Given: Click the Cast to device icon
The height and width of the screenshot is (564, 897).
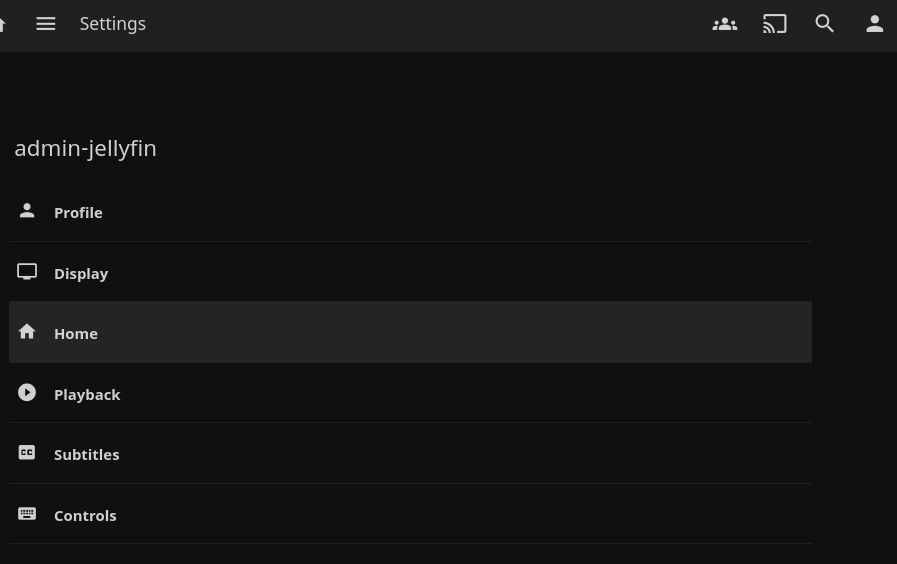Looking at the screenshot, I should click(775, 24).
